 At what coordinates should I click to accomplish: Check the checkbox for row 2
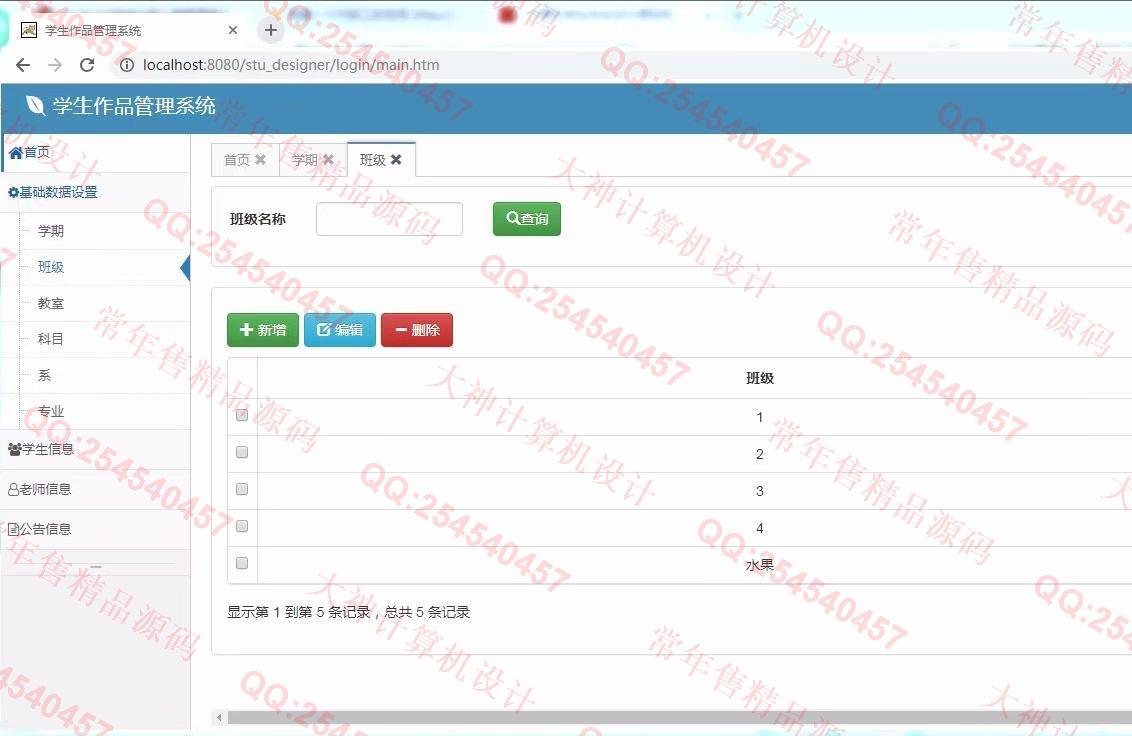click(x=242, y=452)
